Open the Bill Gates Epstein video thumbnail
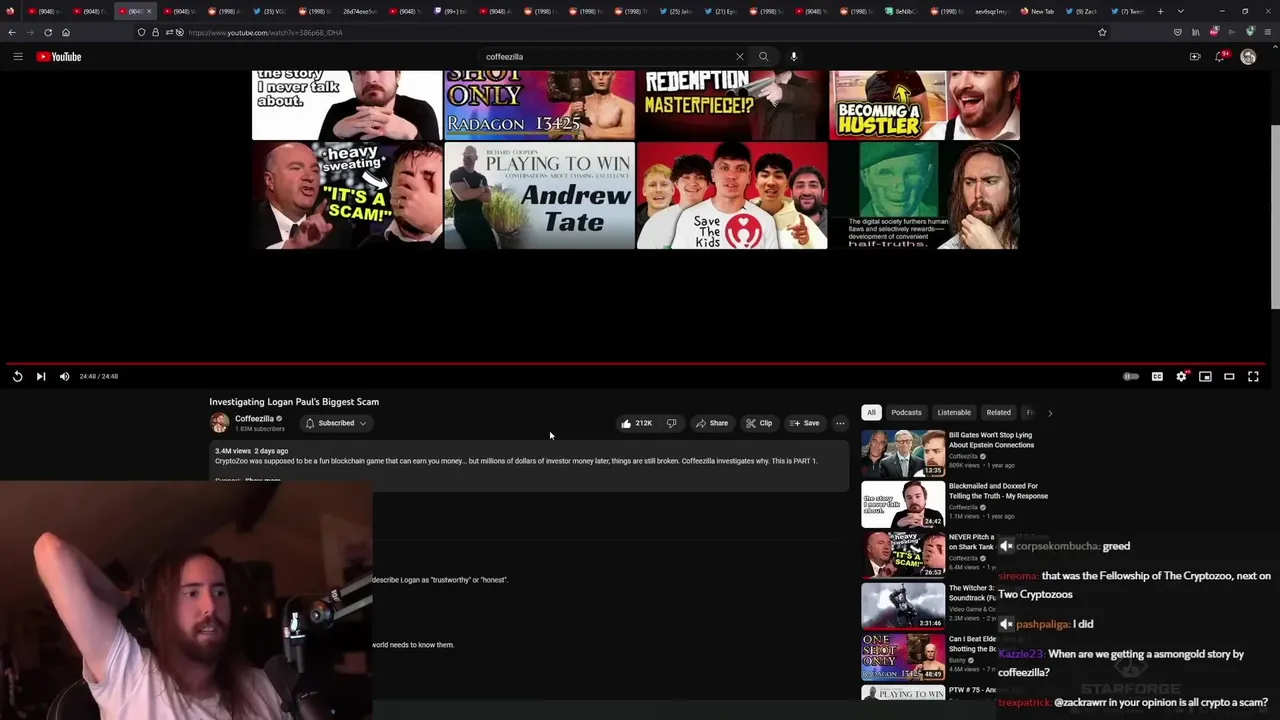The width and height of the screenshot is (1280, 720). click(x=903, y=453)
